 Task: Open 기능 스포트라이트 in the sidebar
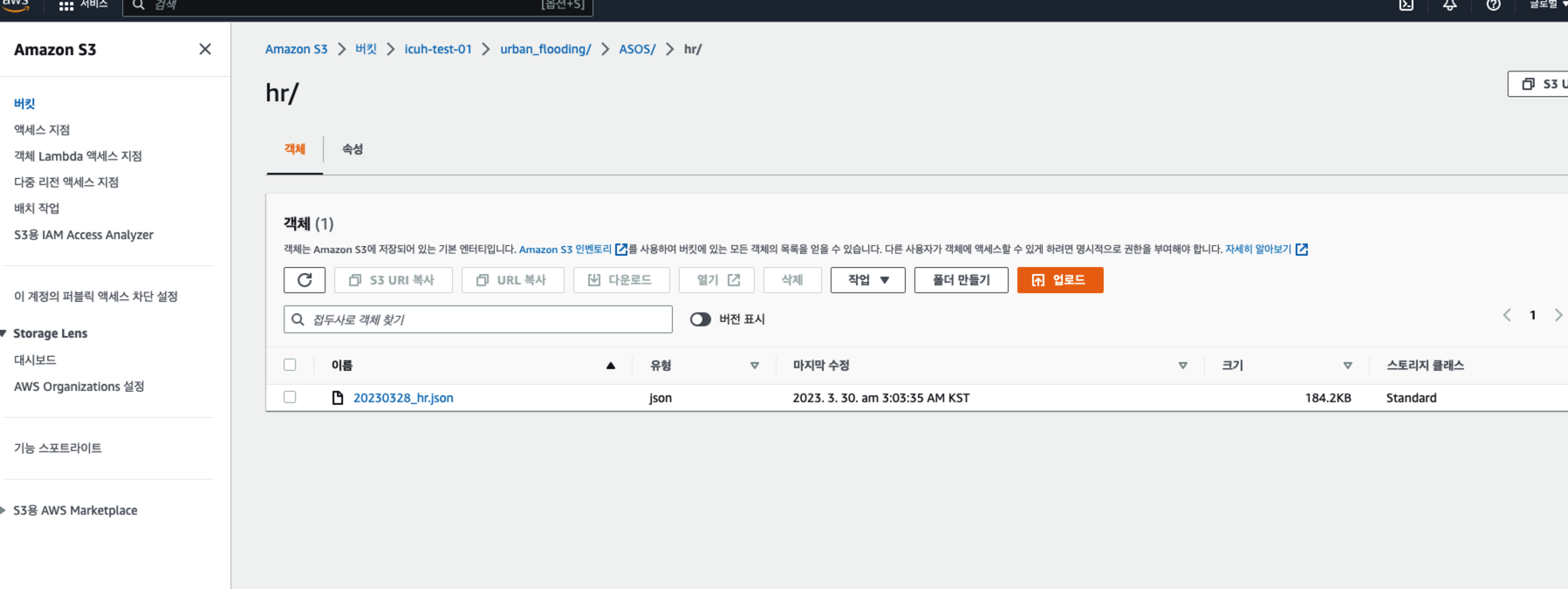(x=58, y=448)
